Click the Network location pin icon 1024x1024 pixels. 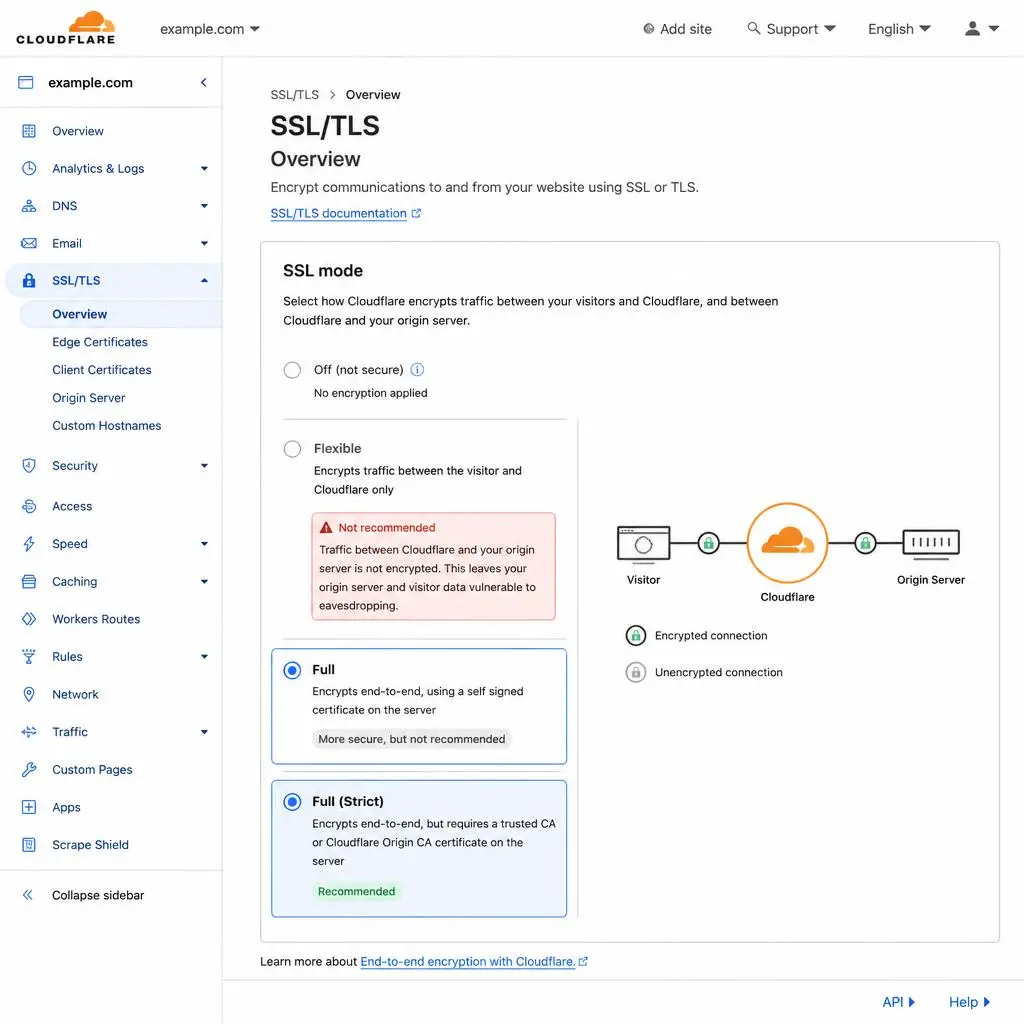pos(29,694)
